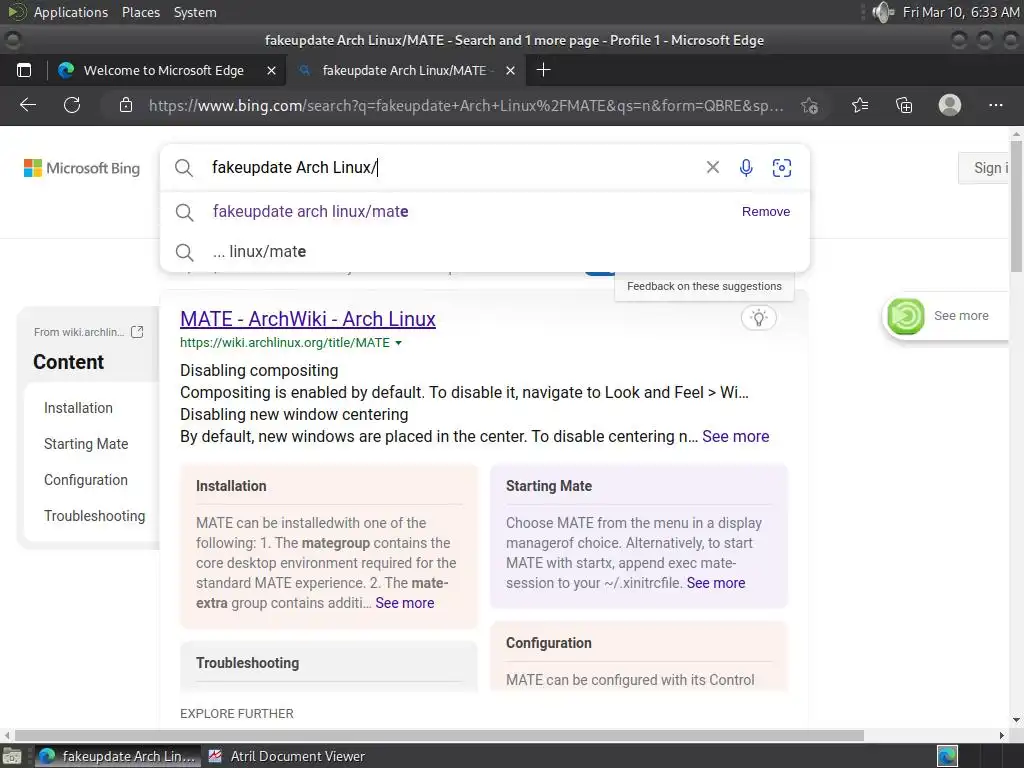View site information lock icon
The width and height of the screenshot is (1024, 768).
click(126, 105)
